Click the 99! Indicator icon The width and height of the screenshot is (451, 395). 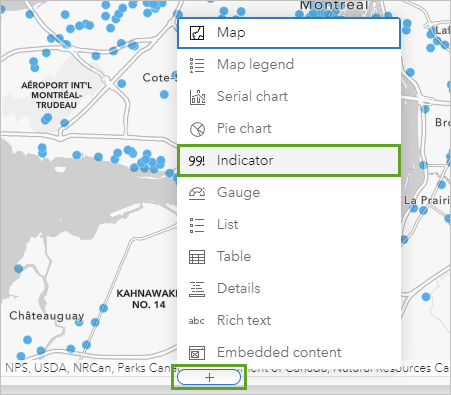pyautogui.click(x=196, y=161)
